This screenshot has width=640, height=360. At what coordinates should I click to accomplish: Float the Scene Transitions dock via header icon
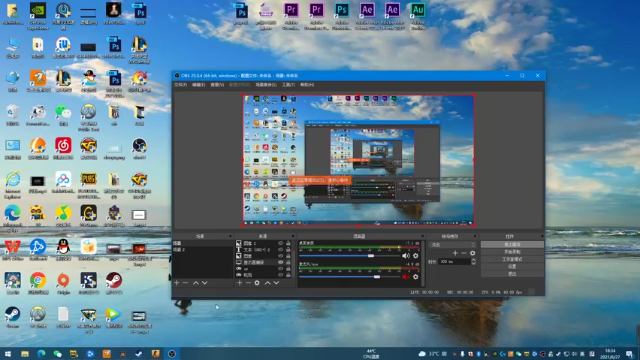(475, 236)
